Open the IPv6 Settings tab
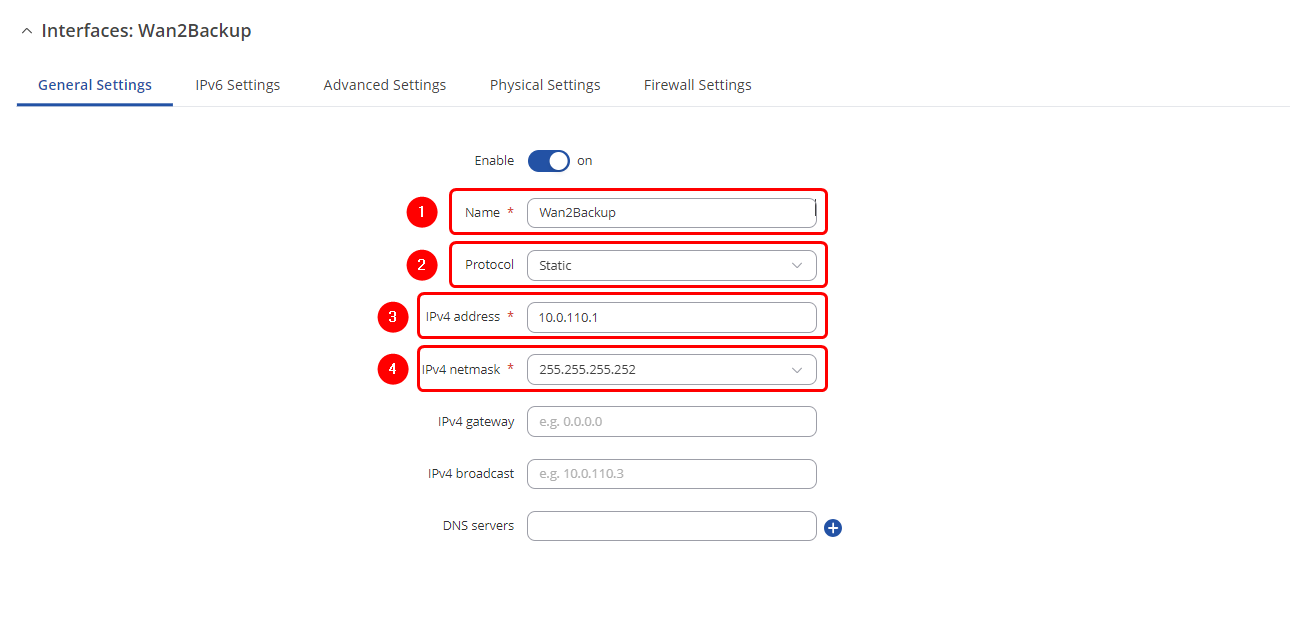The width and height of the screenshot is (1290, 618). click(237, 85)
